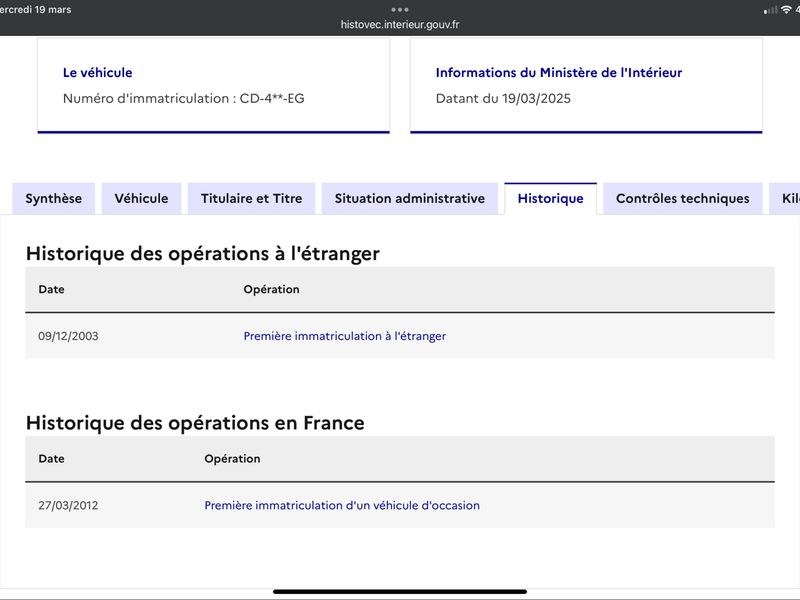Image resolution: width=800 pixels, height=600 pixels.
Task: Open the Synthèse tab
Action: point(54,198)
